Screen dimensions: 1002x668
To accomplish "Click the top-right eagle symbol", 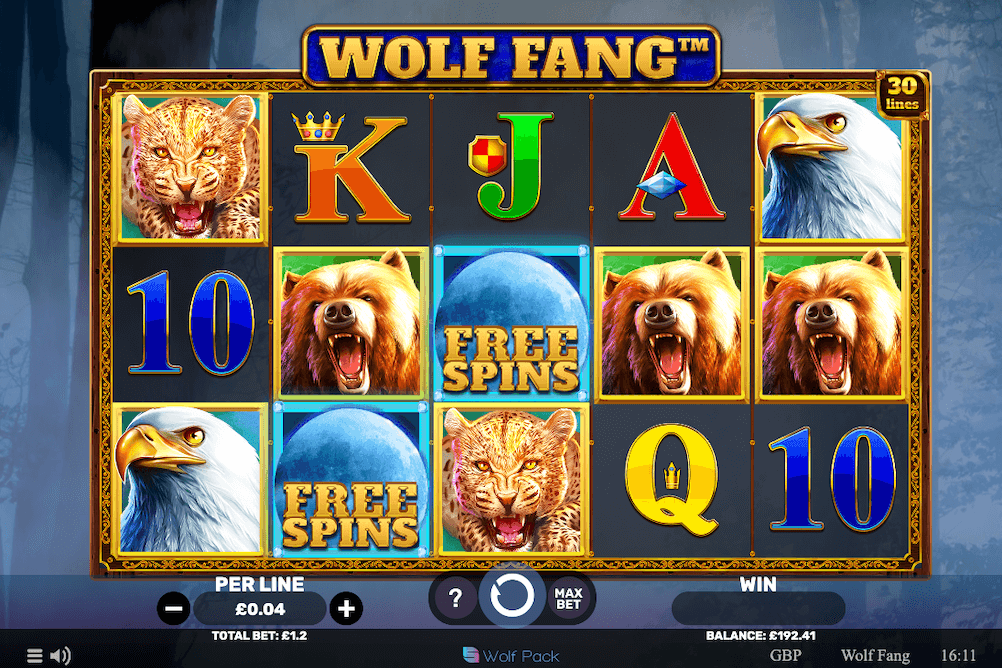I will [x=831, y=167].
